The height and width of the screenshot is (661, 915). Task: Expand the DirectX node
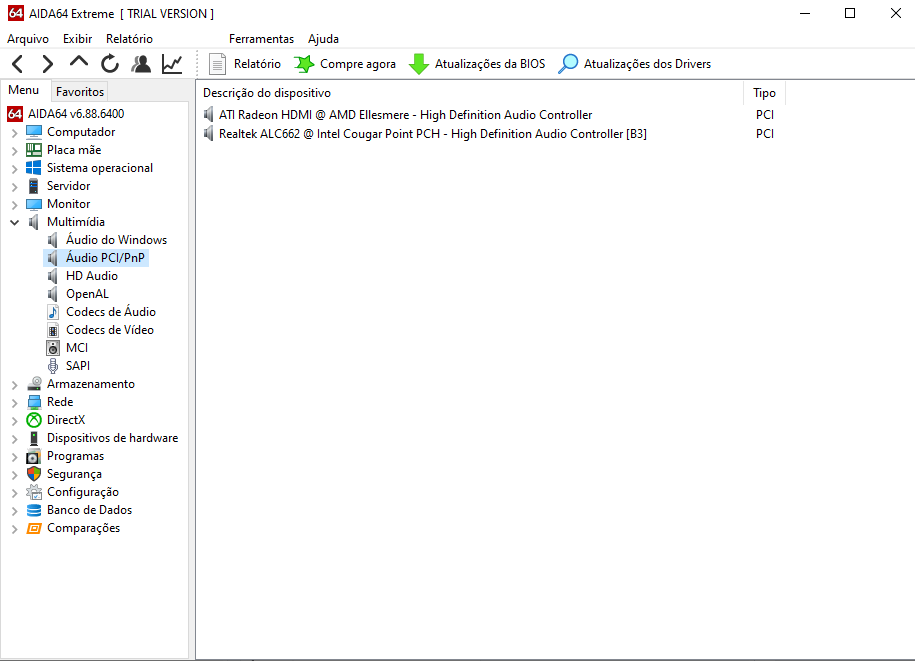coord(15,421)
